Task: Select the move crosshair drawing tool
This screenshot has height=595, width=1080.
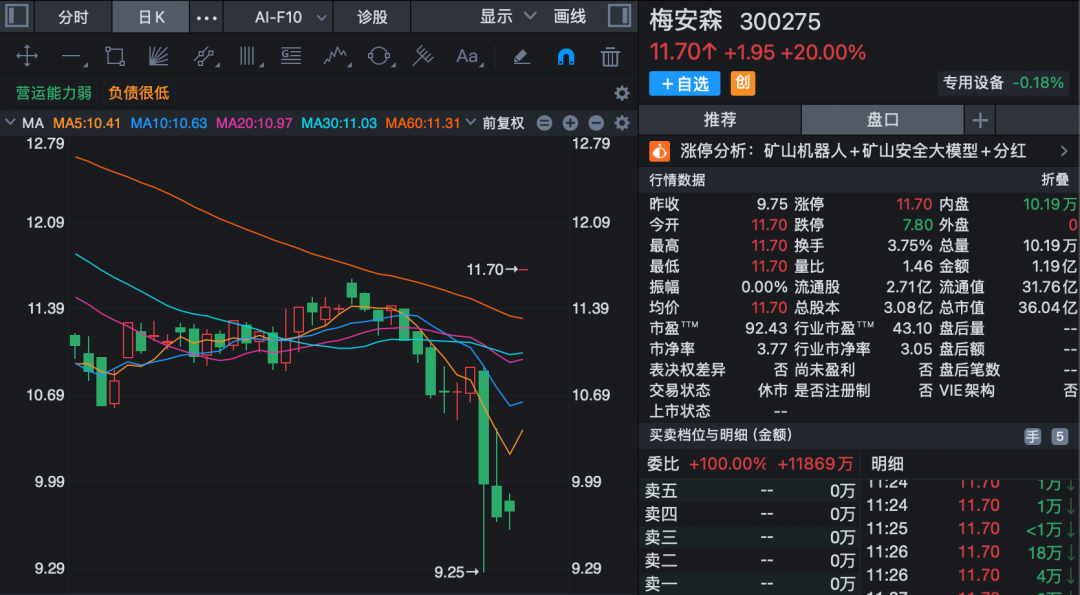Action: [x=27, y=56]
